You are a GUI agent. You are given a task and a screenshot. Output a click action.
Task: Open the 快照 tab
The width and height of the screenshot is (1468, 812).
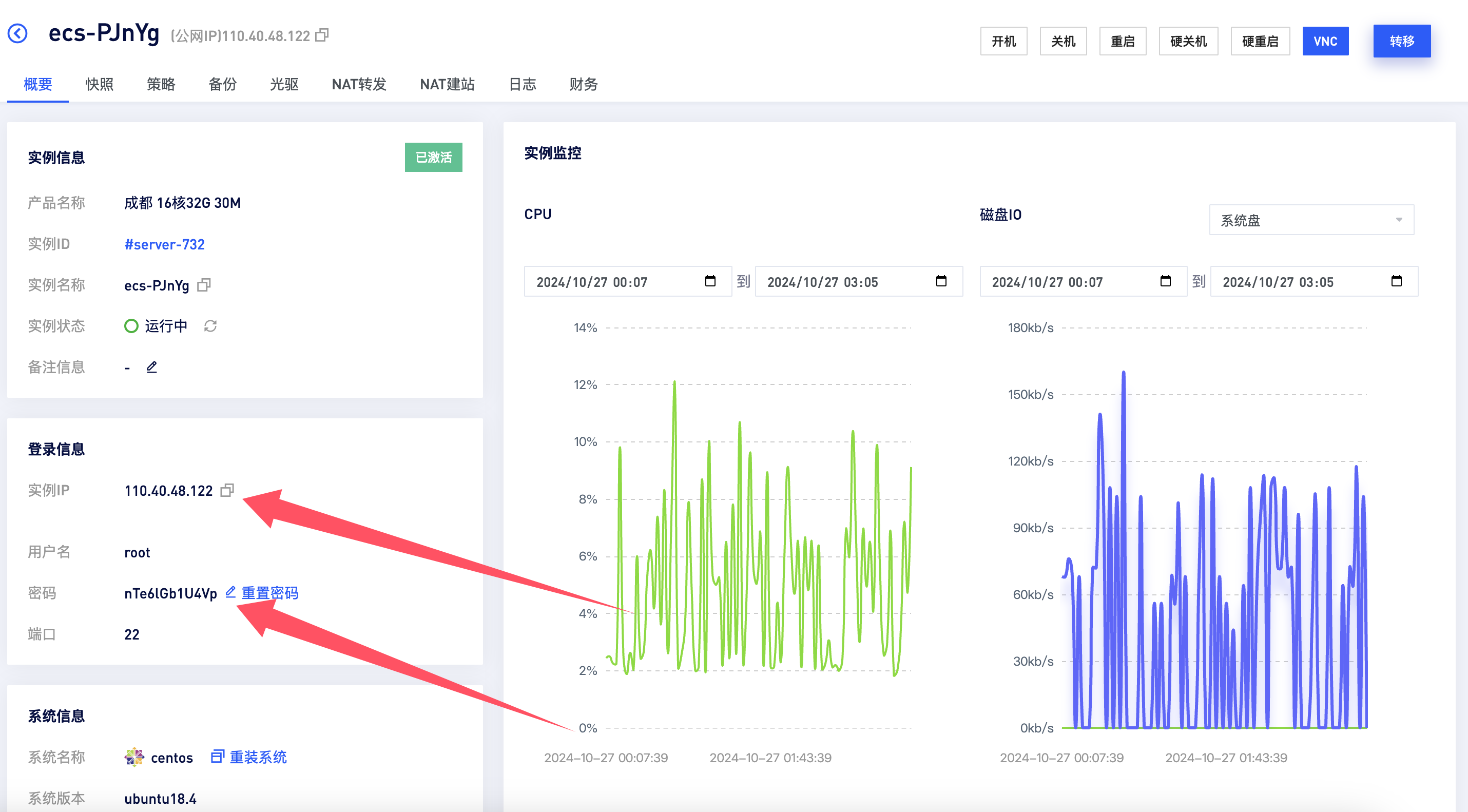point(99,84)
